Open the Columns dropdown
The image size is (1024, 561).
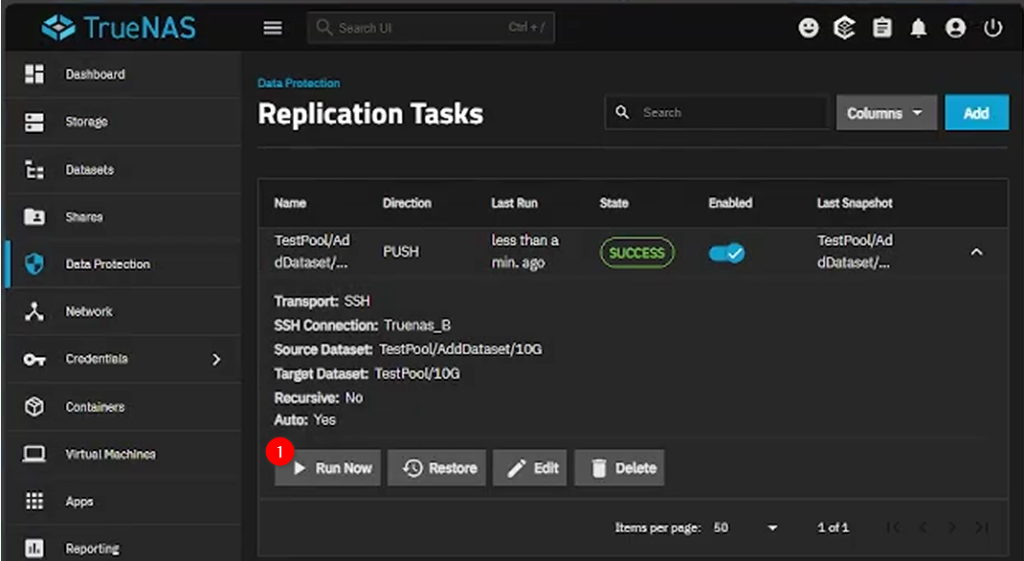(886, 113)
